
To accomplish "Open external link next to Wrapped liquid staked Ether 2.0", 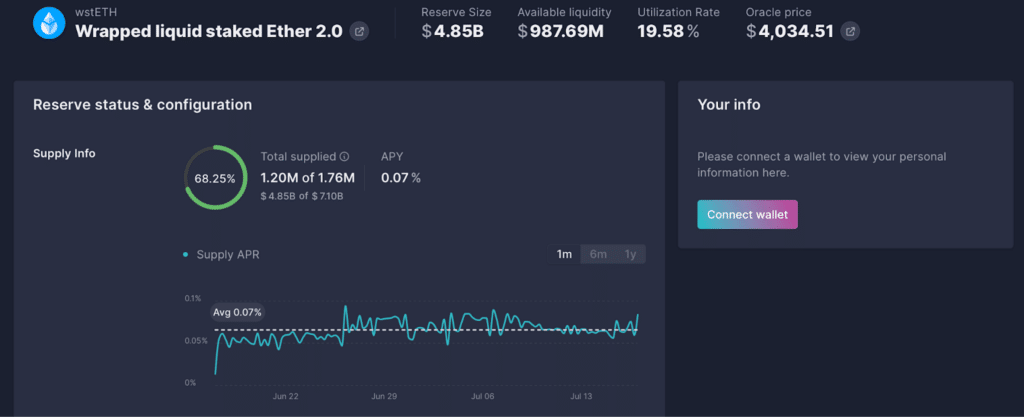I will (359, 31).
